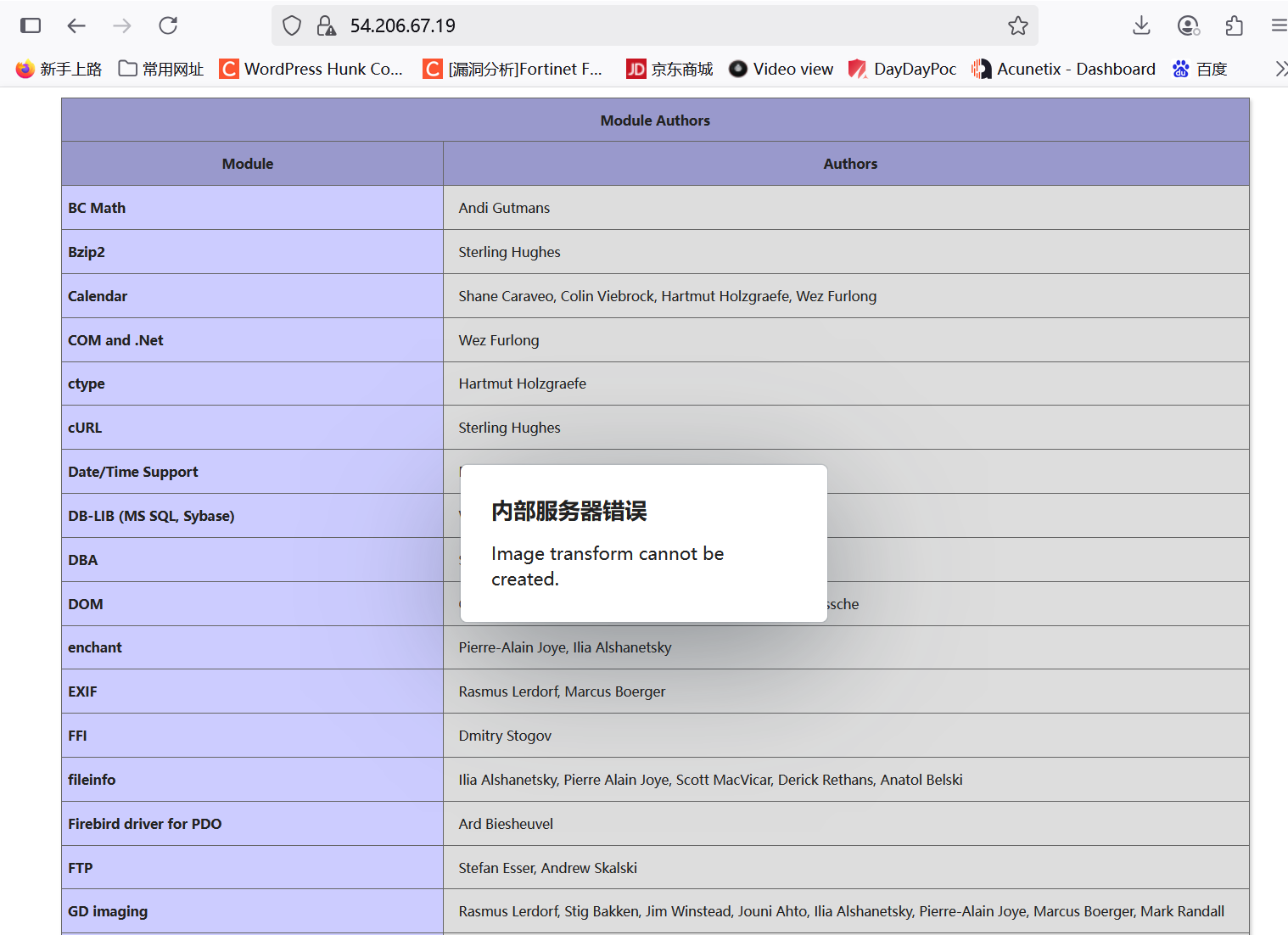Open the Acunetix - Dashboard bookmark
The height and width of the screenshot is (935, 1288).
[x=1063, y=69]
